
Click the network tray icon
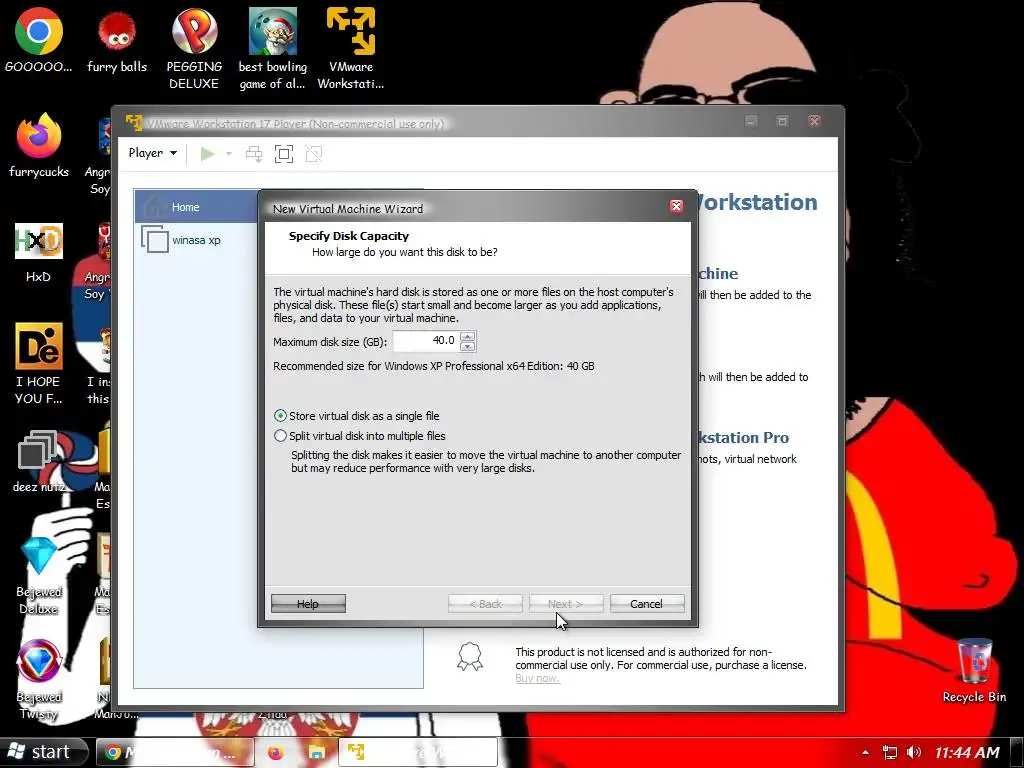click(889, 752)
